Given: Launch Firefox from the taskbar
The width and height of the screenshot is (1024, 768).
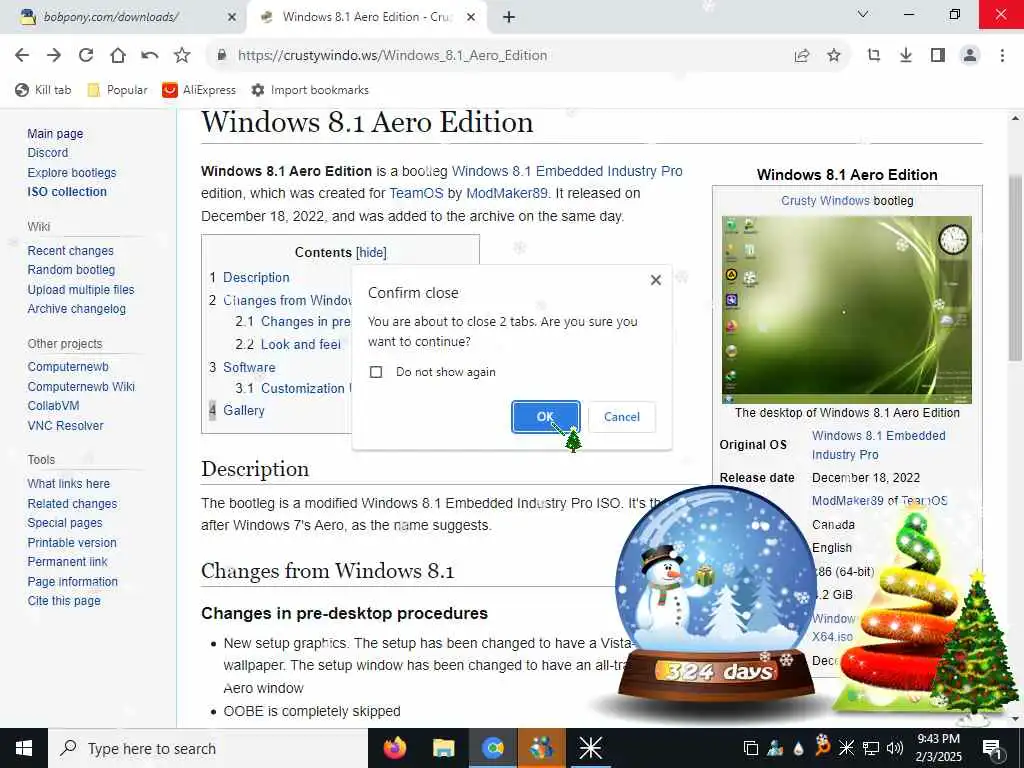Looking at the screenshot, I should (x=394, y=748).
